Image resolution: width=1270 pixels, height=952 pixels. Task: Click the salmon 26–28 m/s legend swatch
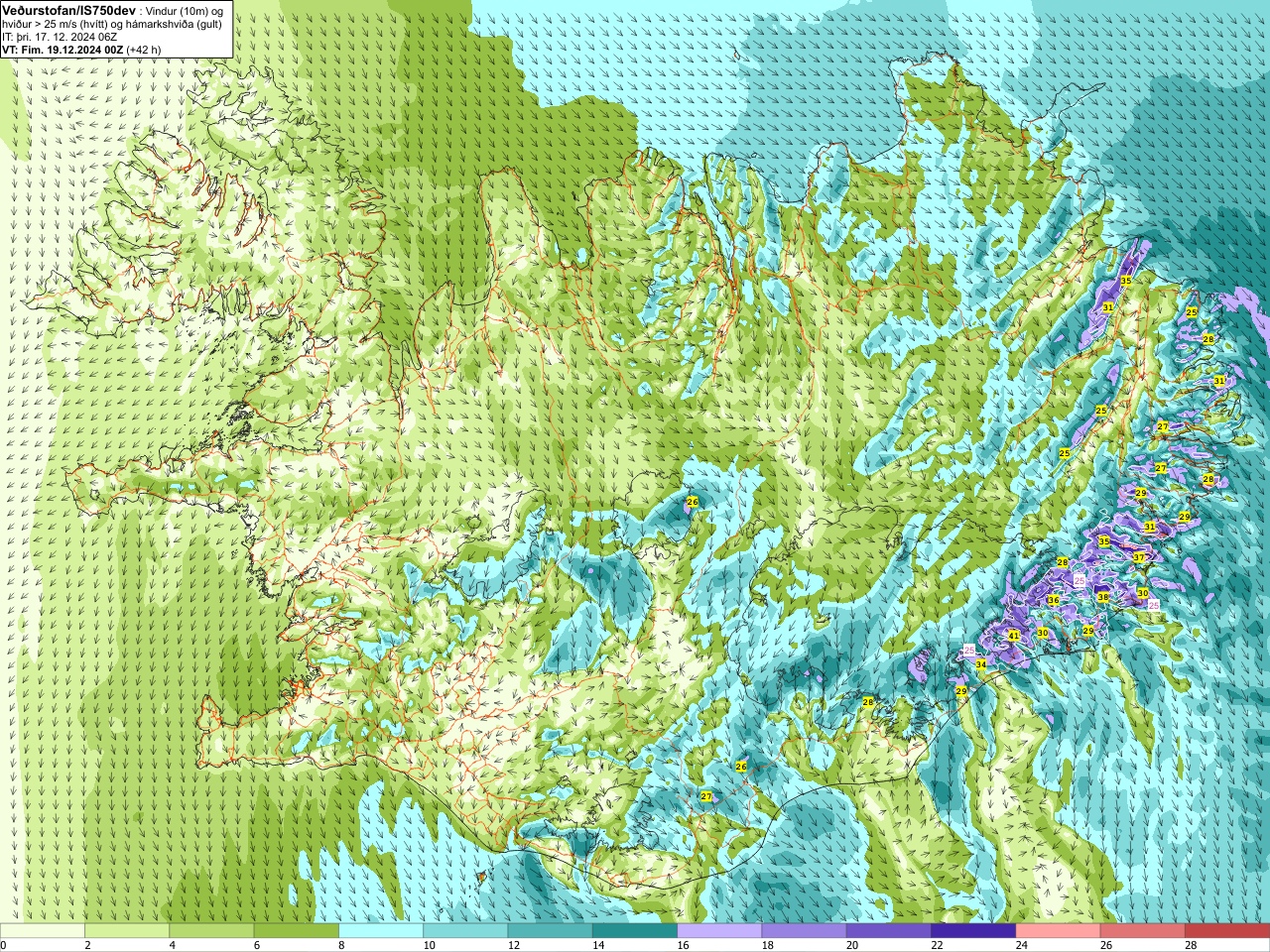[1143, 931]
